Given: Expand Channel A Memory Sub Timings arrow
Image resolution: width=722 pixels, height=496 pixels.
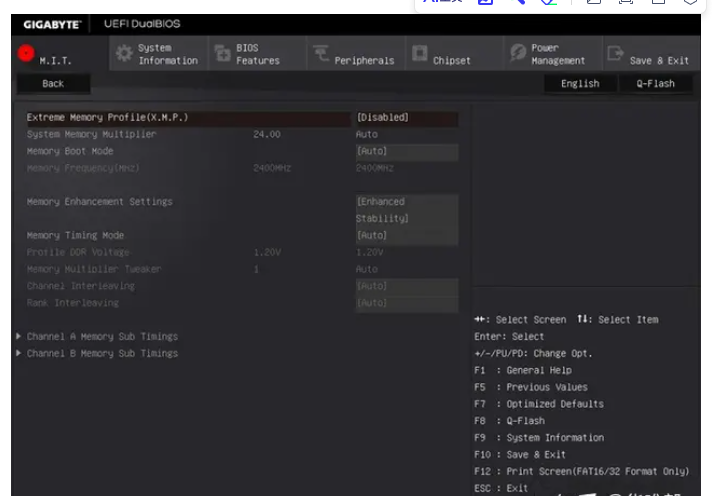Looking at the screenshot, I should [19, 337].
